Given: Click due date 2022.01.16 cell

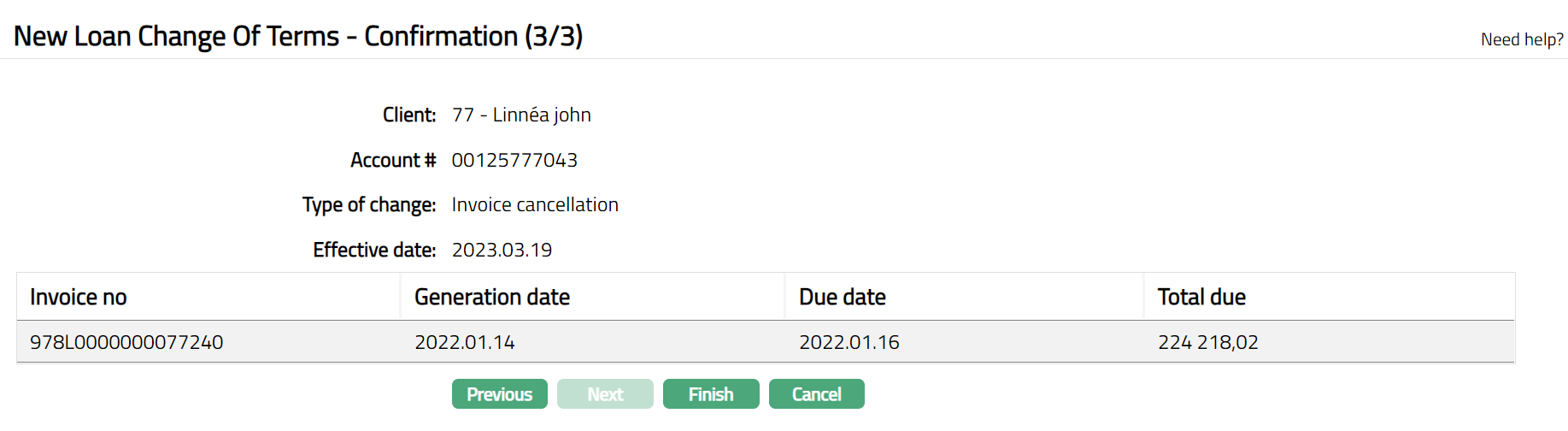Looking at the screenshot, I should [849, 342].
